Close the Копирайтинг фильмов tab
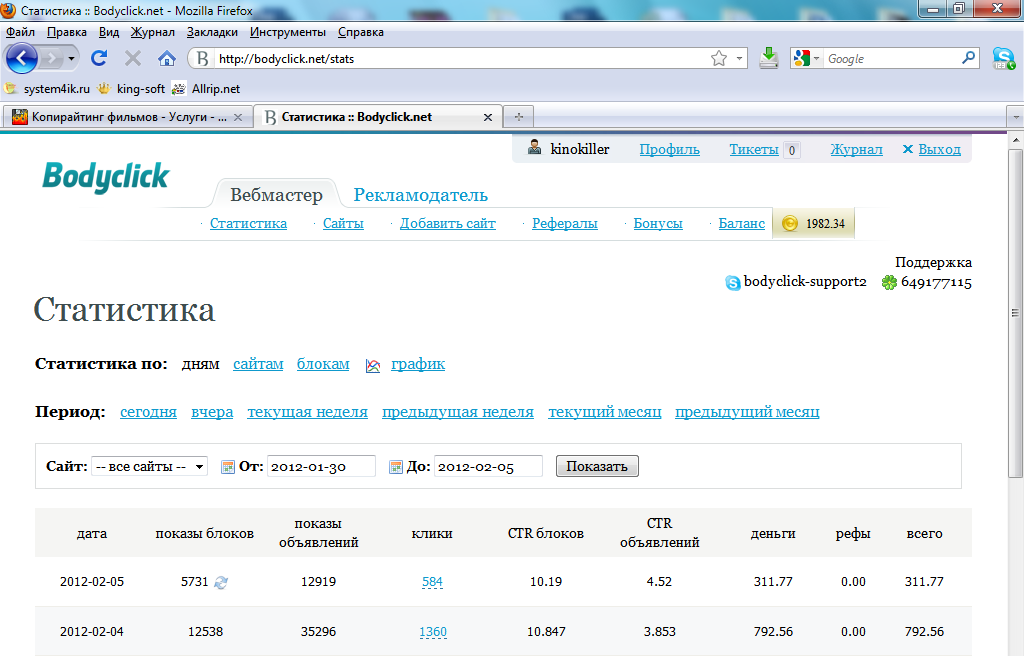Viewport: 1024px width, 656px height. pos(238,118)
